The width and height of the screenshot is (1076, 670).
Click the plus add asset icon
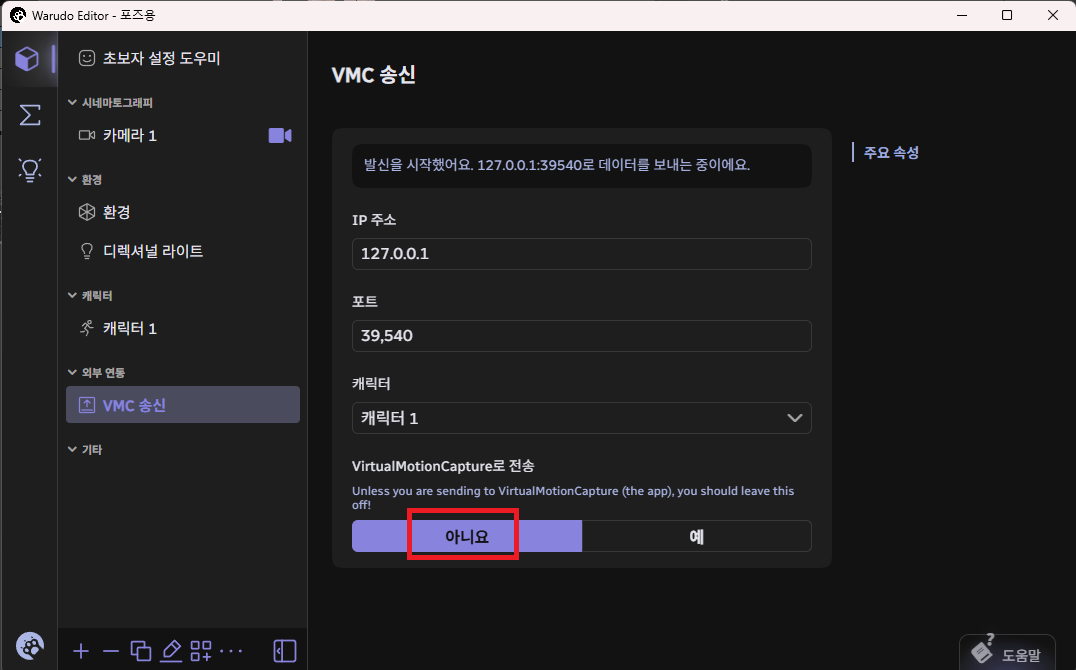click(81, 651)
